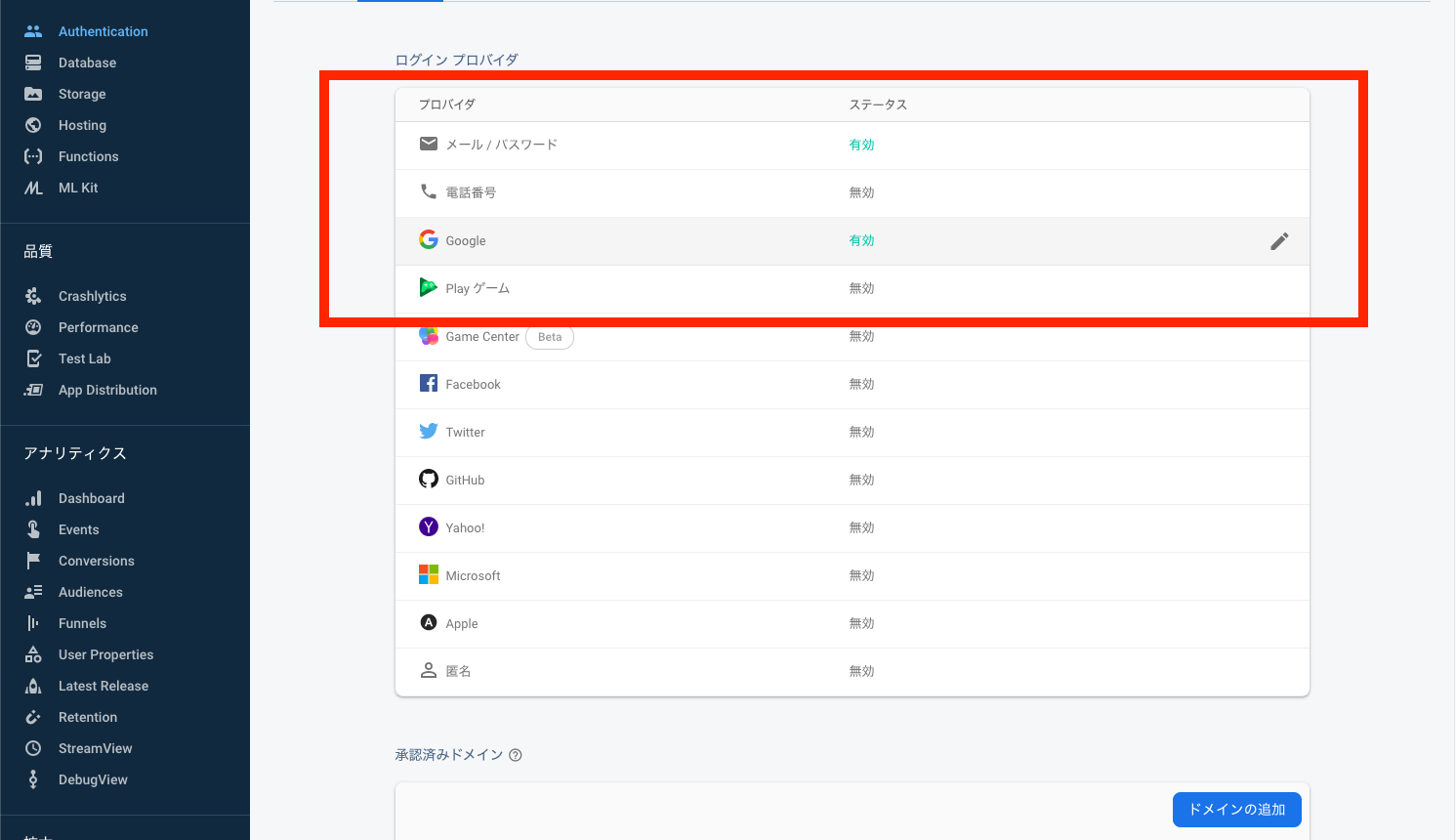
Task: Click the Google logo in provider list
Action: click(429, 240)
